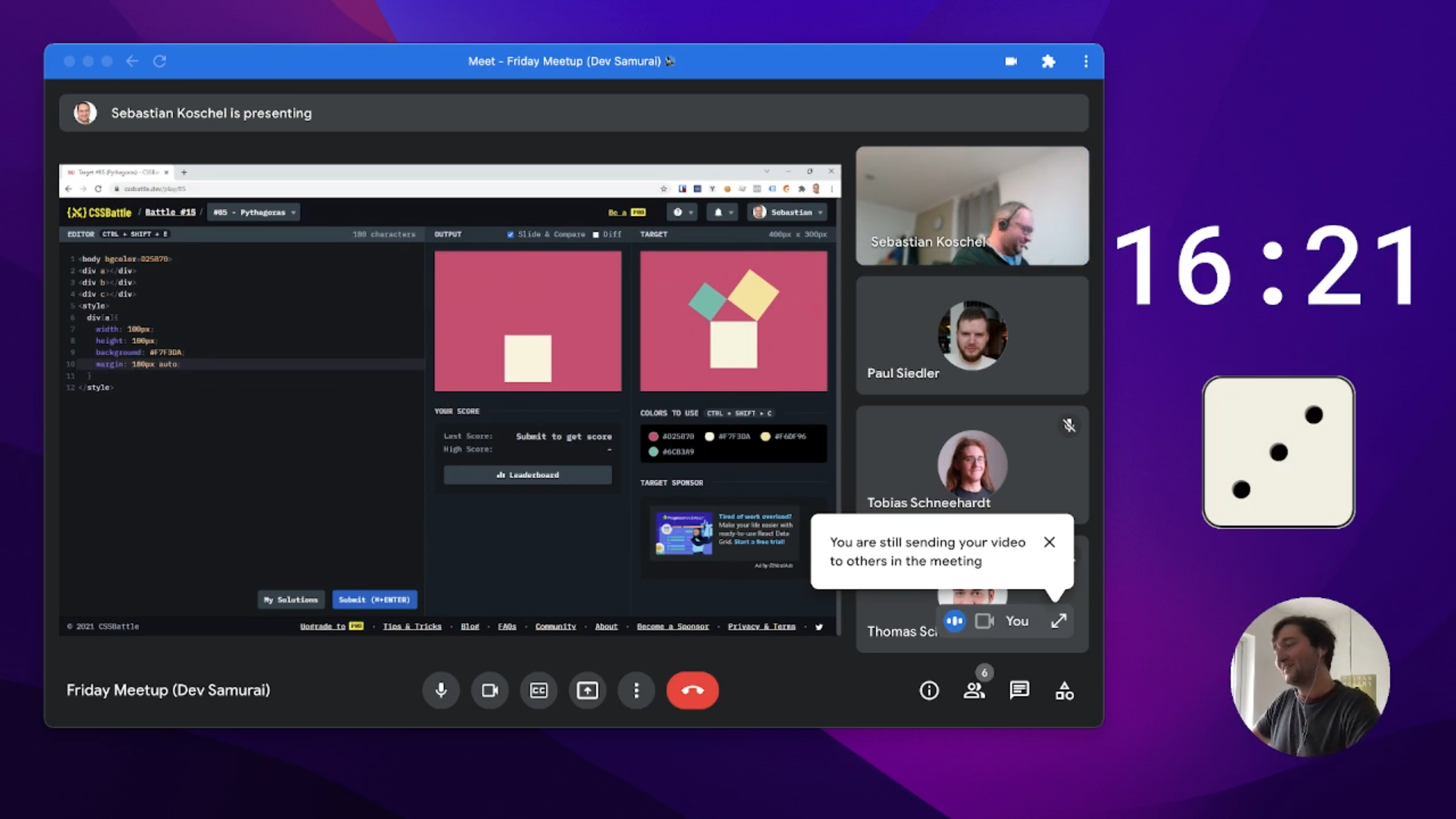Click Sebastian's avatar in presenting banner
The width and height of the screenshot is (1456, 819).
click(85, 113)
